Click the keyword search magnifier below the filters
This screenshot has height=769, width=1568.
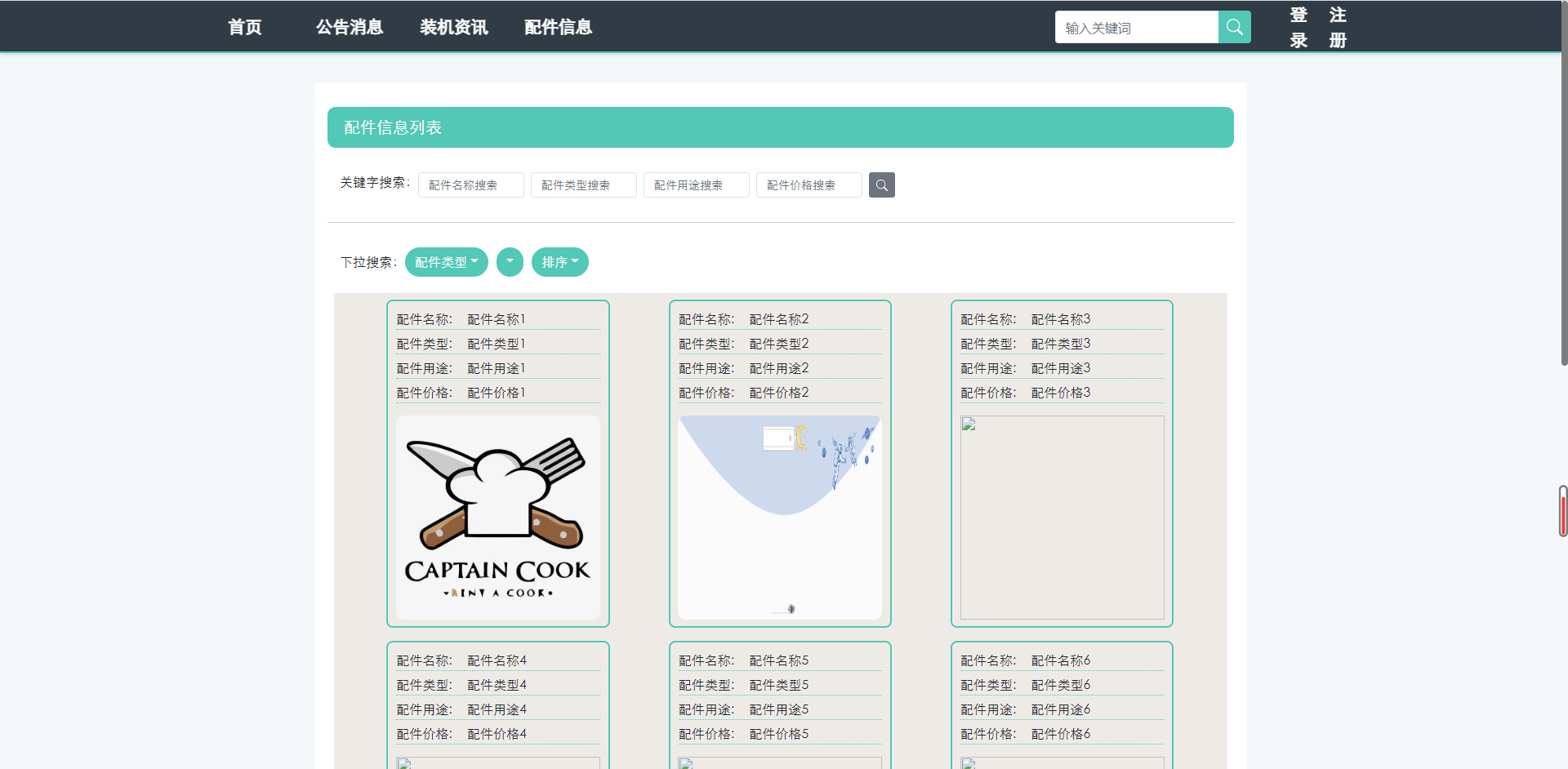click(881, 184)
